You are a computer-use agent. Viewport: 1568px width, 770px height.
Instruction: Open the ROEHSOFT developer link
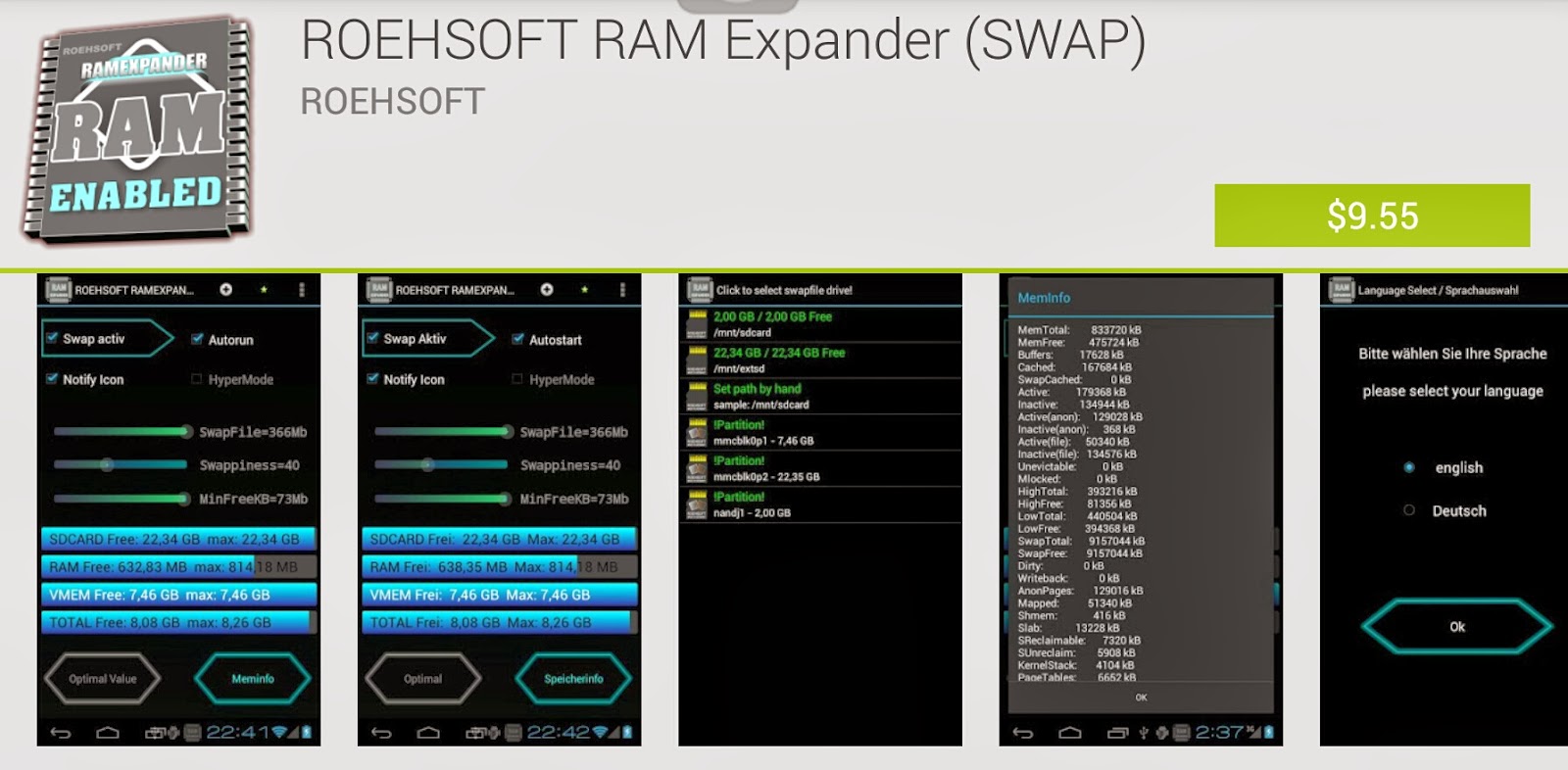pos(393,102)
